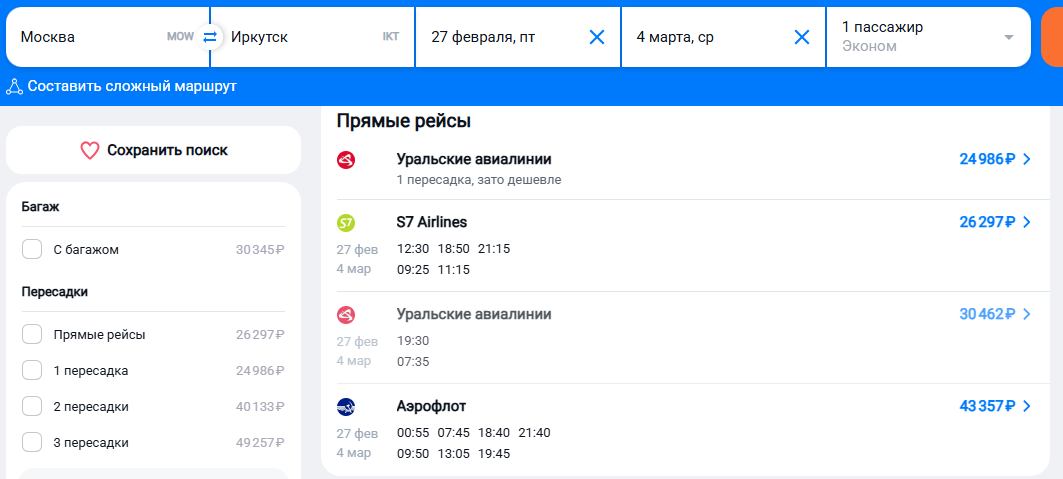Select S7 departure time 21:15
The image size is (1063, 479).
(494, 249)
